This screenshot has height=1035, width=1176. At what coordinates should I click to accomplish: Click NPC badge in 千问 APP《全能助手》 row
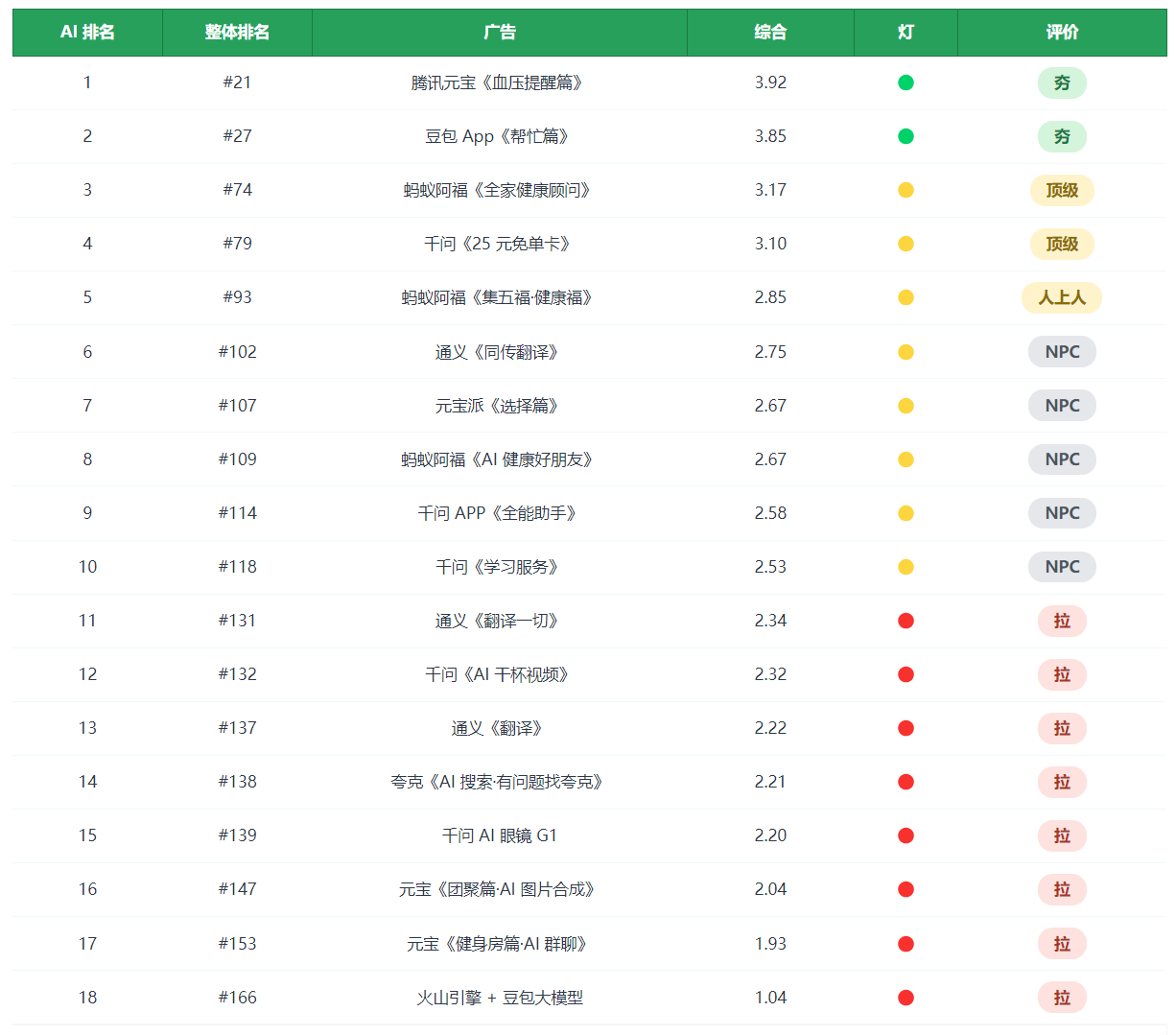coord(1062,513)
